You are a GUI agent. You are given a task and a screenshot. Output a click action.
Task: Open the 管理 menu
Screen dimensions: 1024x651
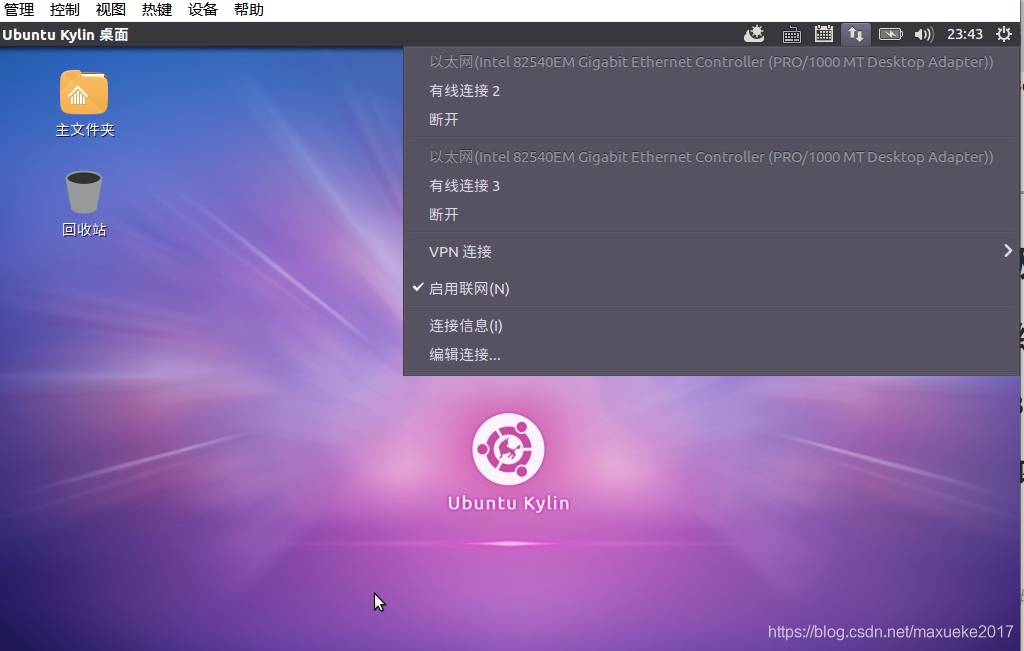19,10
